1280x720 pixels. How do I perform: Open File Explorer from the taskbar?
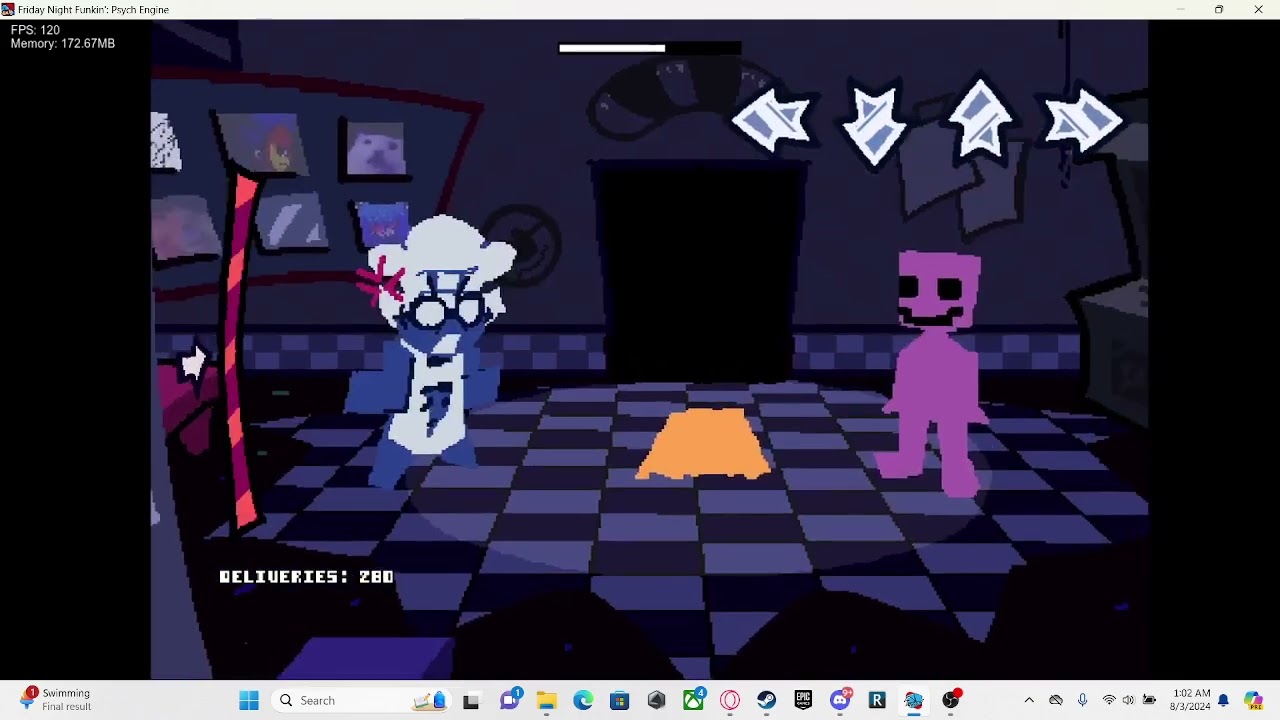point(546,700)
